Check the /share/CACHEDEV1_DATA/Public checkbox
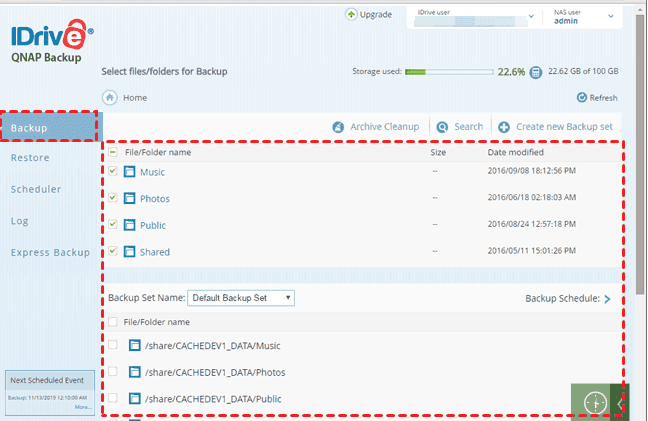Screen dimensions: 648x421 point(112,398)
